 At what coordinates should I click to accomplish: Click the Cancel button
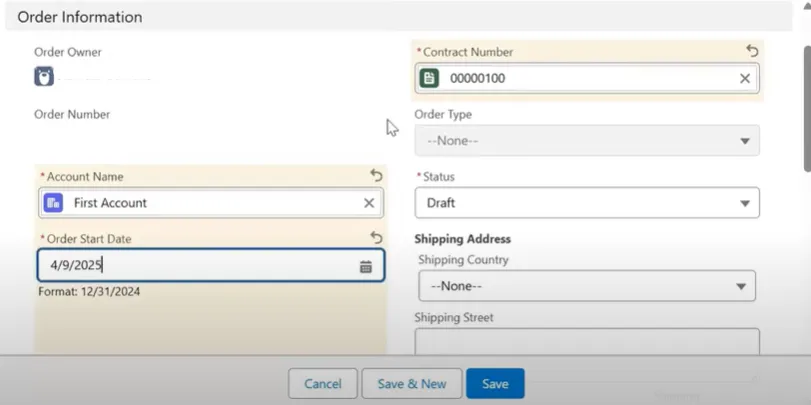pos(322,384)
